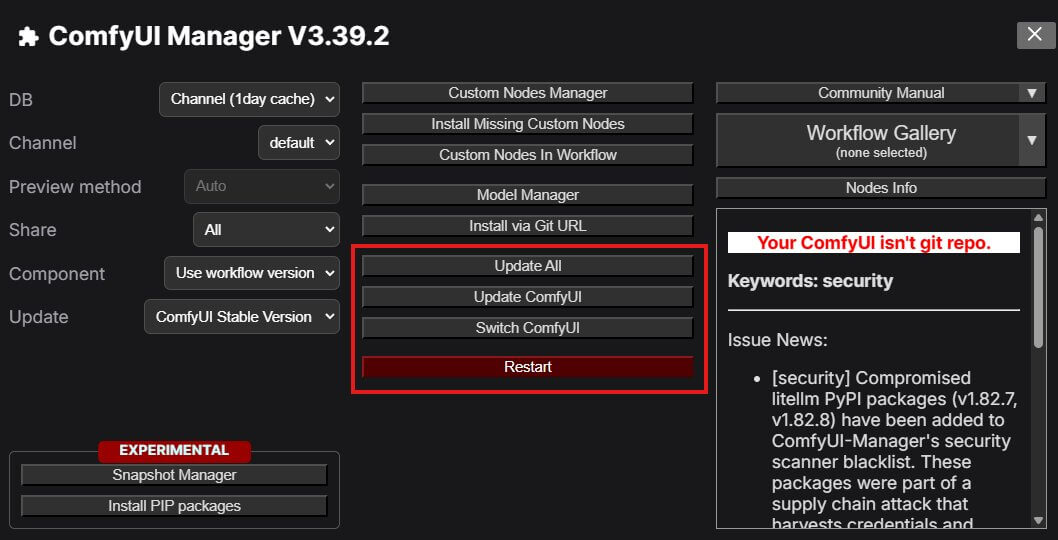Image resolution: width=1058 pixels, height=540 pixels.
Task: Click Install Missing Custom Nodes
Action: (x=528, y=124)
